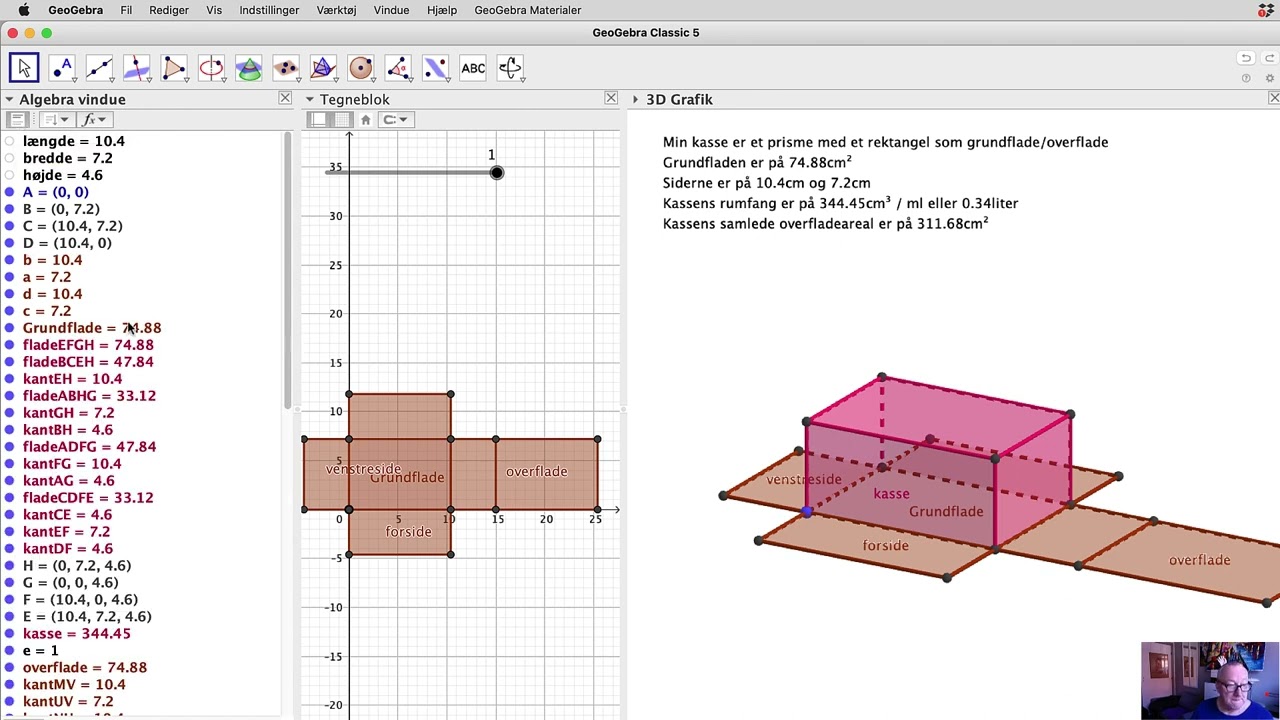This screenshot has width=1280, height=720.
Task: Select 'Kassens rumfang' text line in 3D Grafik
Action: [840, 203]
